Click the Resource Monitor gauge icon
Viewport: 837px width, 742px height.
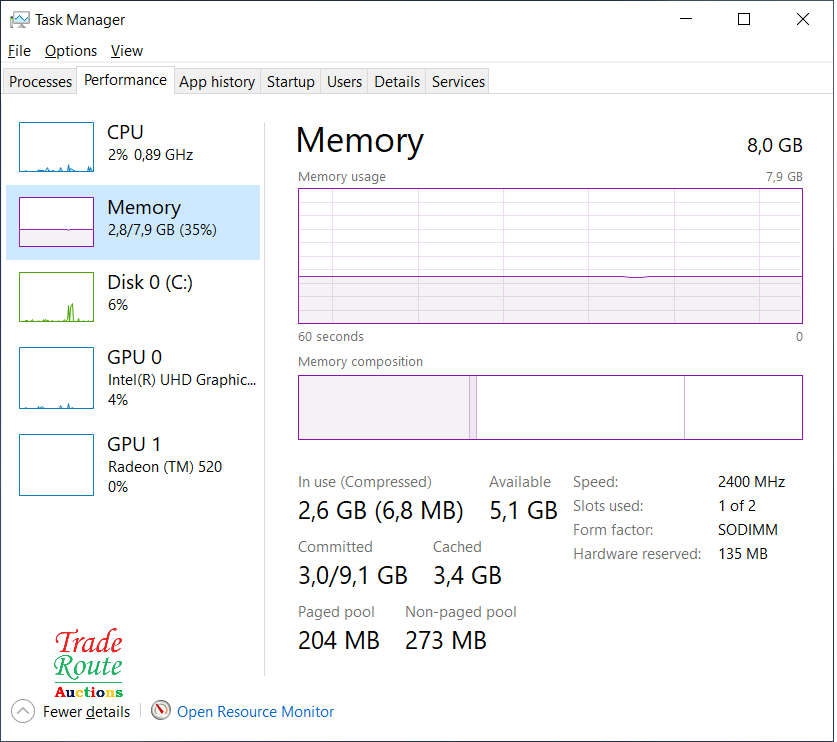161,711
